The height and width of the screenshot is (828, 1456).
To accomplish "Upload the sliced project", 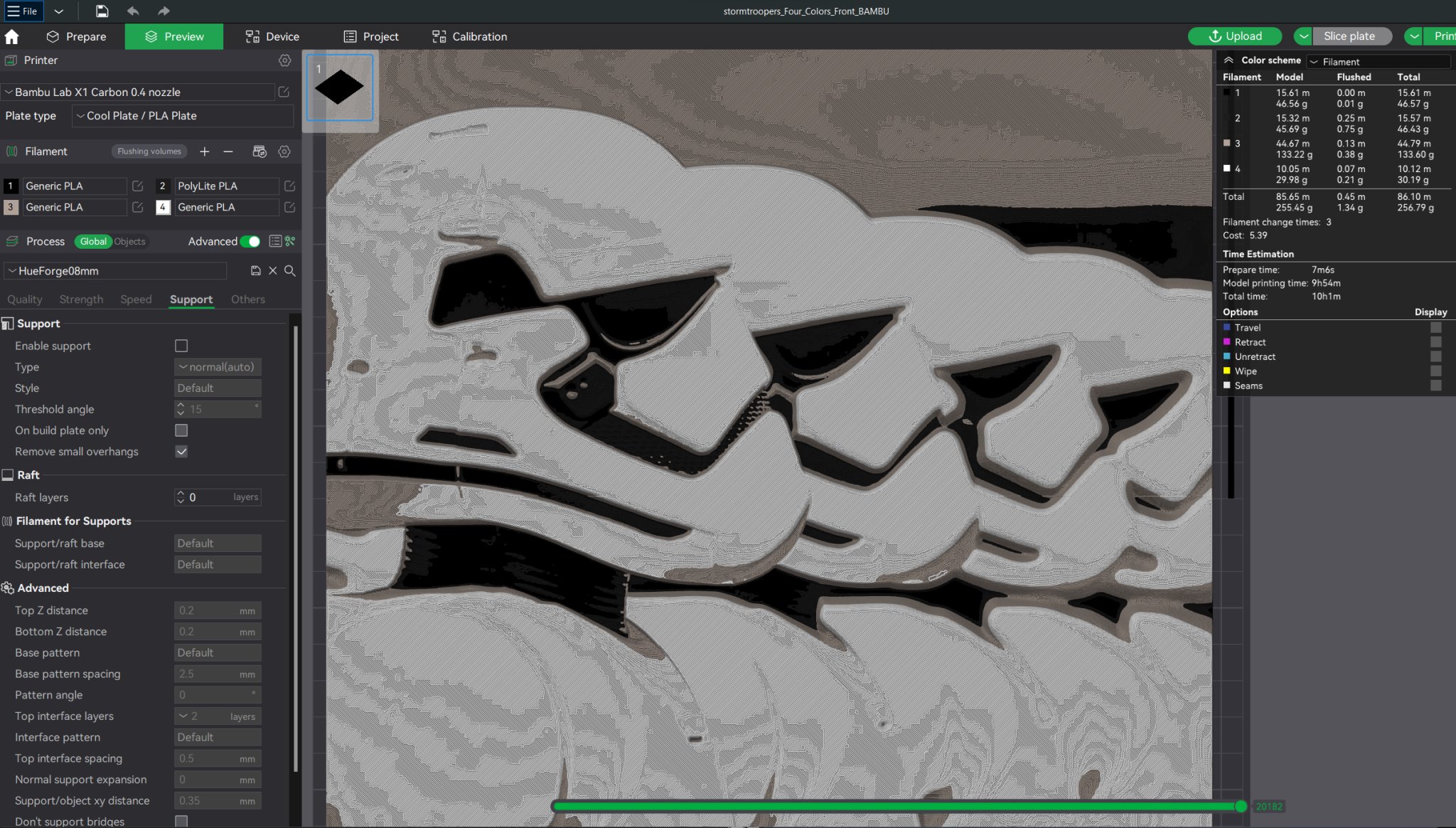I will [1234, 36].
